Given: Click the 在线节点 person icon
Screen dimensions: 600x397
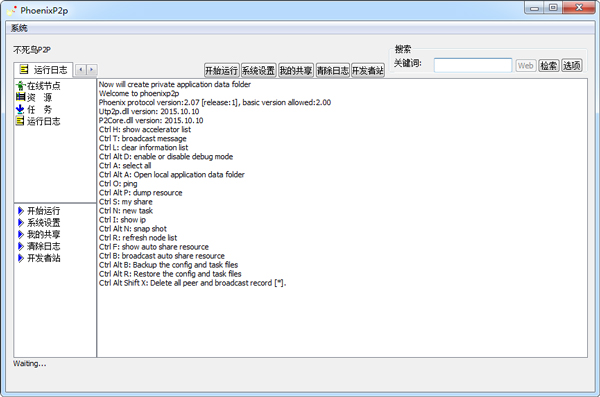Looking at the screenshot, I should tap(20, 86).
